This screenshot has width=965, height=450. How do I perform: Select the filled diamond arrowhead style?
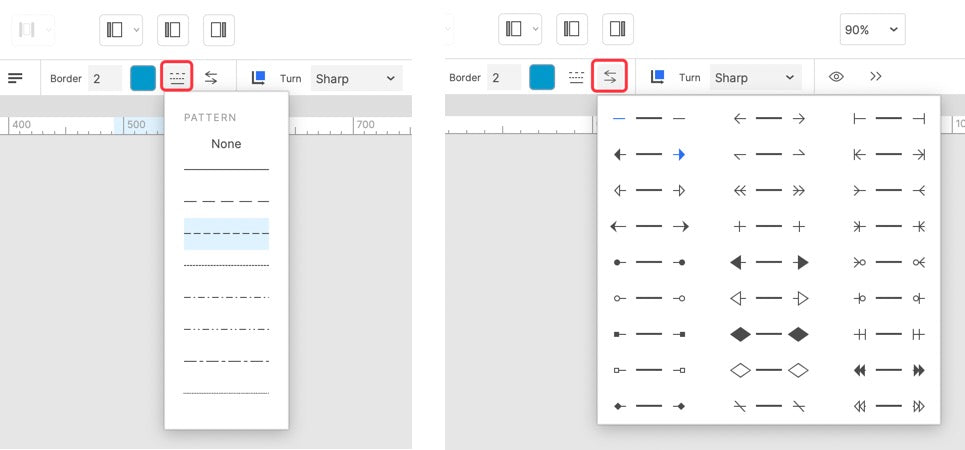click(x=769, y=334)
